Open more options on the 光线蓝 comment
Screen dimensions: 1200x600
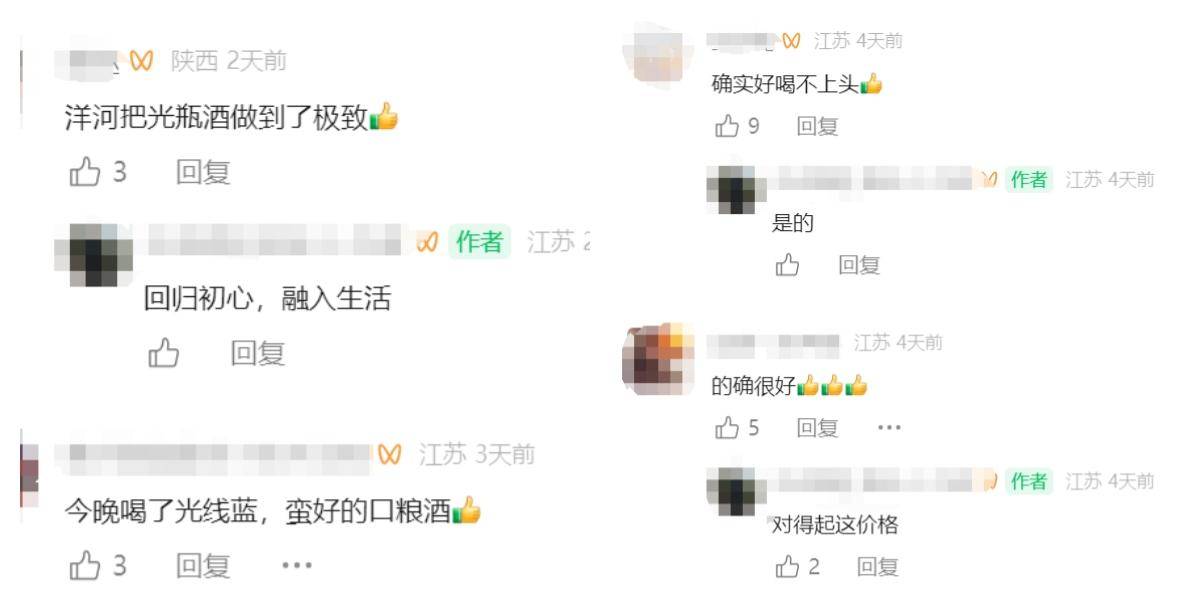click(297, 566)
